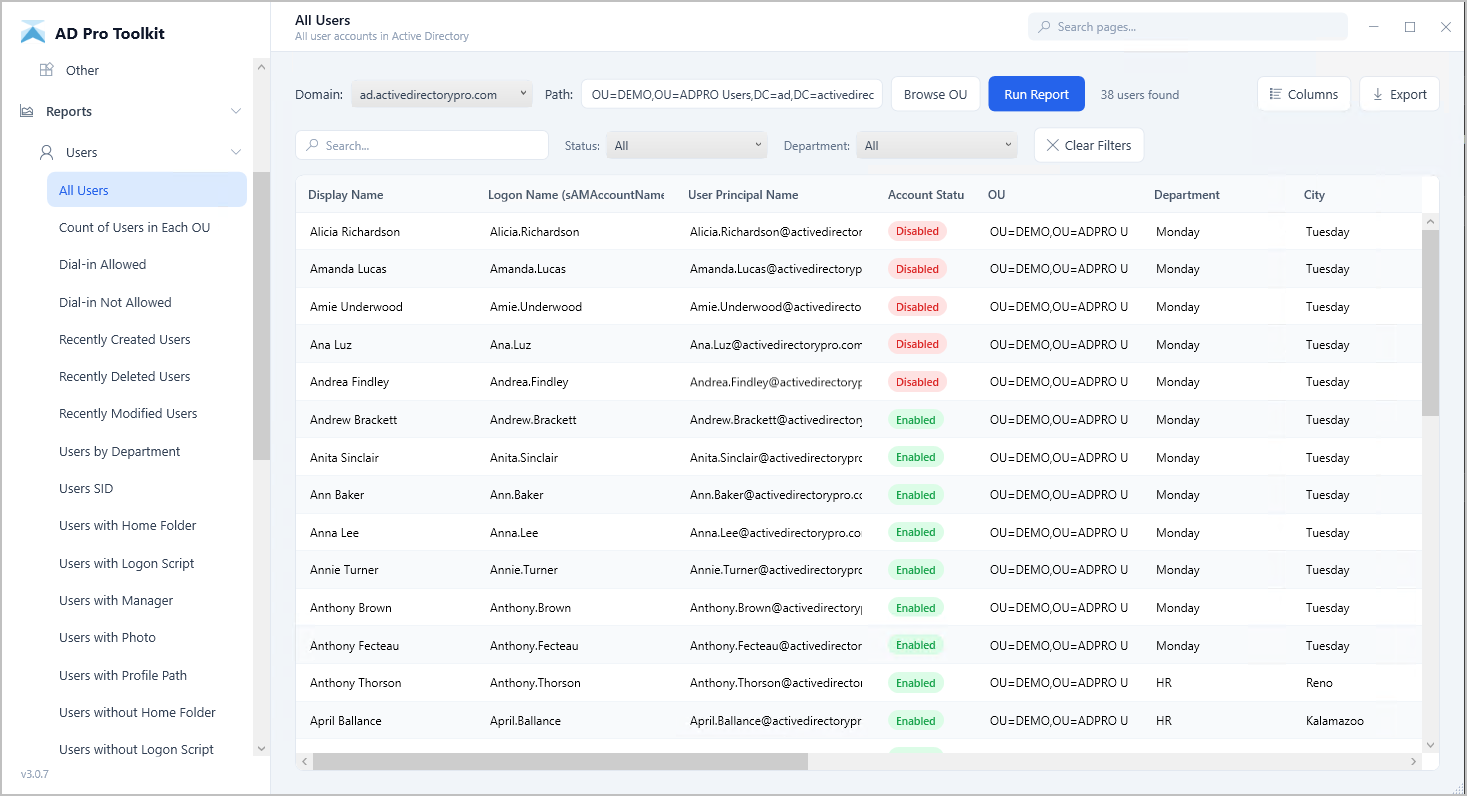Click the Export button
Viewport: 1467px width, 796px height.
pos(1399,94)
